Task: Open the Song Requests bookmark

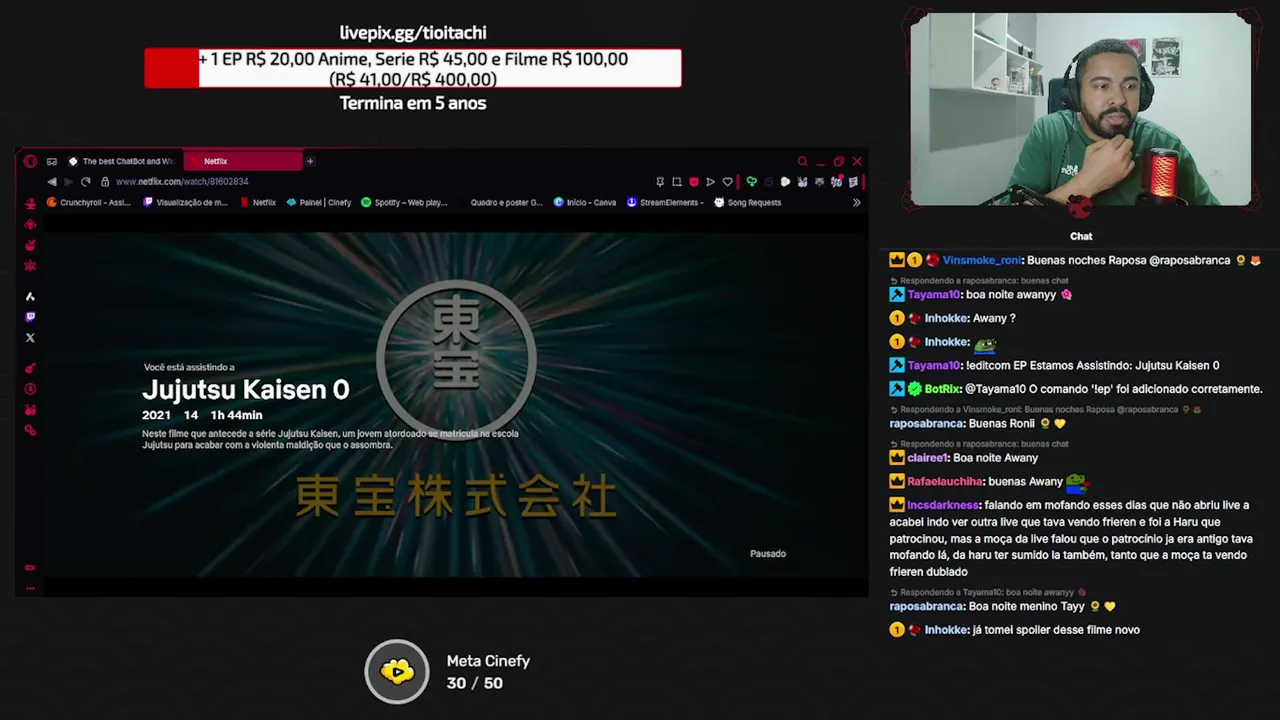Action: [x=747, y=202]
